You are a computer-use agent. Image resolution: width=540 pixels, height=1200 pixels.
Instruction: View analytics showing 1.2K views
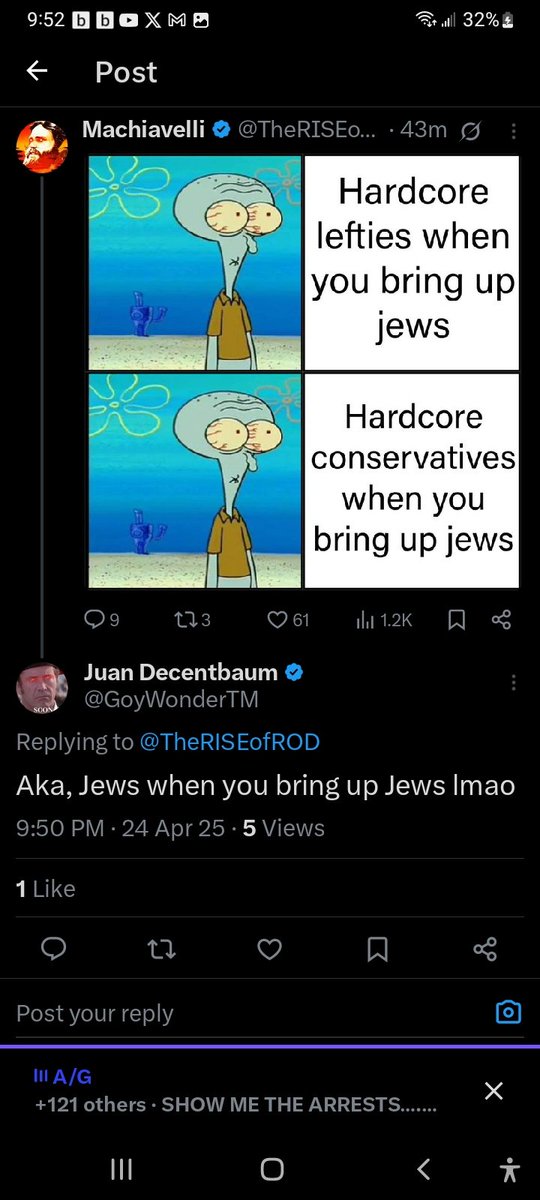click(384, 620)
